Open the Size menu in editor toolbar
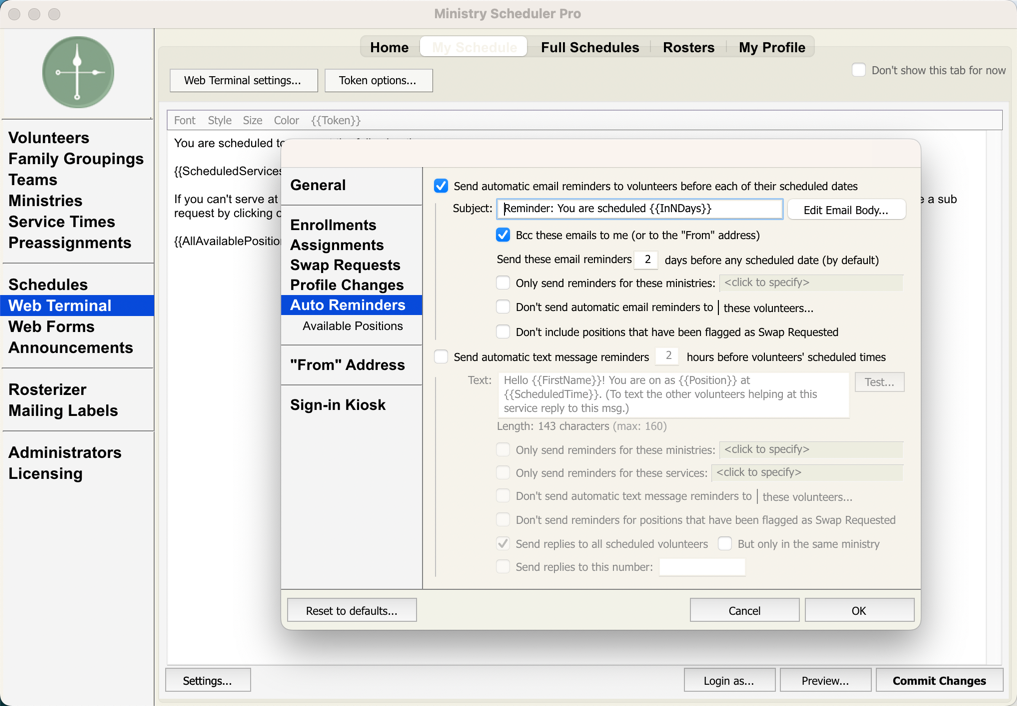 (x=252, y=120)
